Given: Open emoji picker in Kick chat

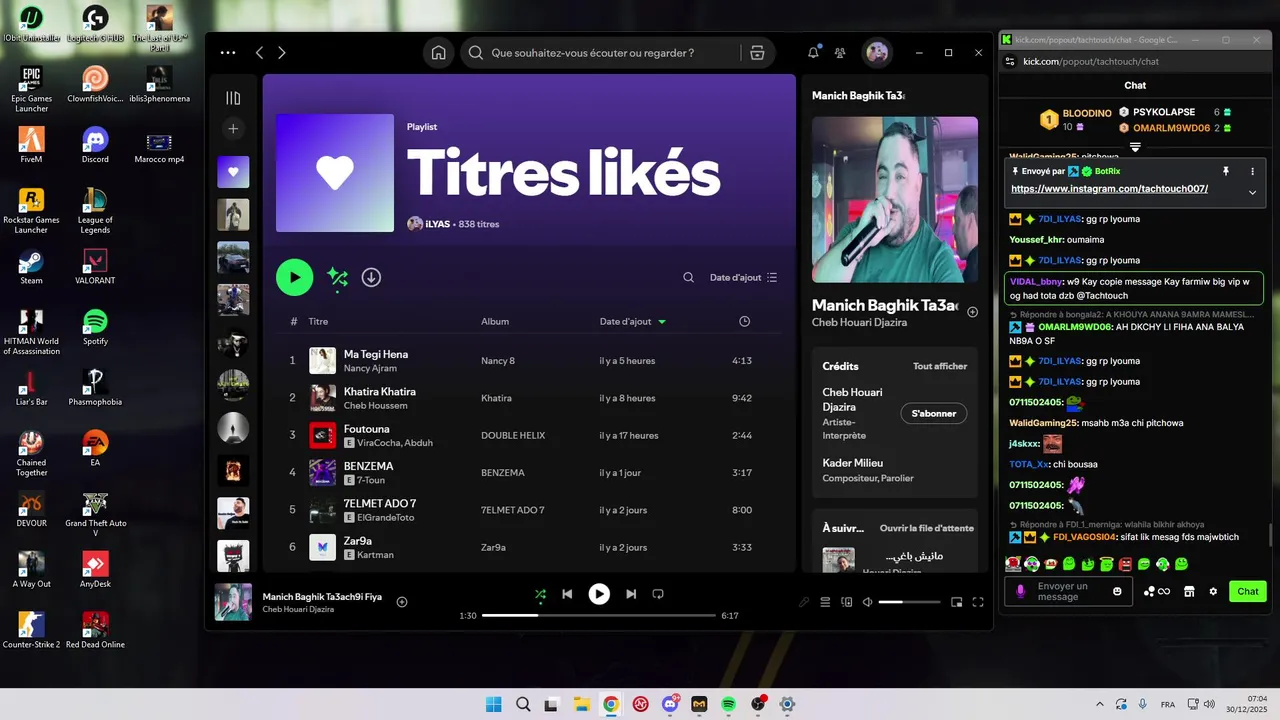Looking at the screenshot, I should 1118,591.
